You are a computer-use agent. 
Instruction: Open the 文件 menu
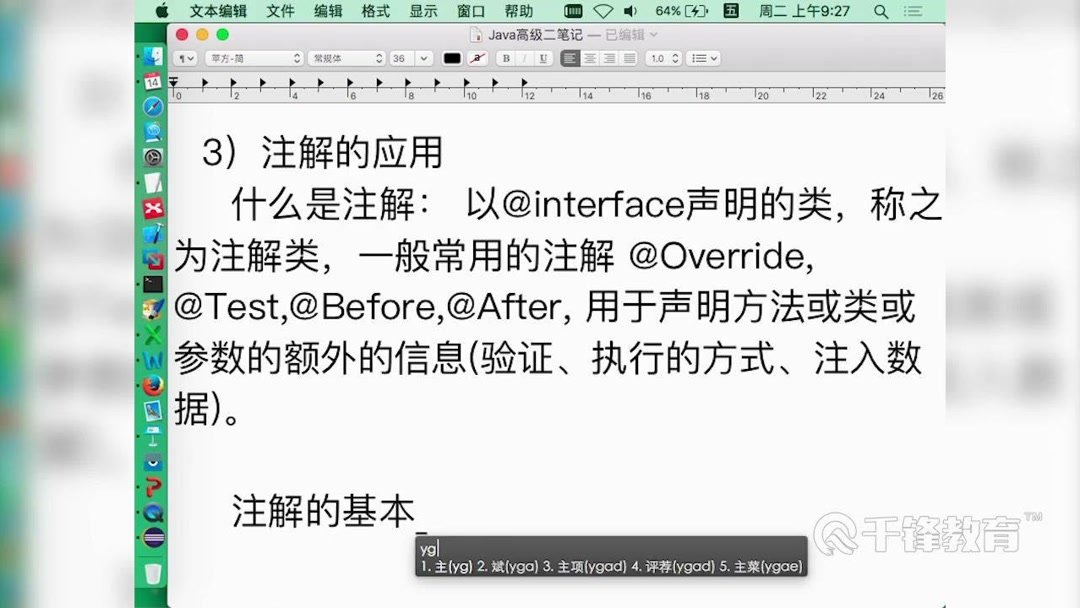pos(280,11)
